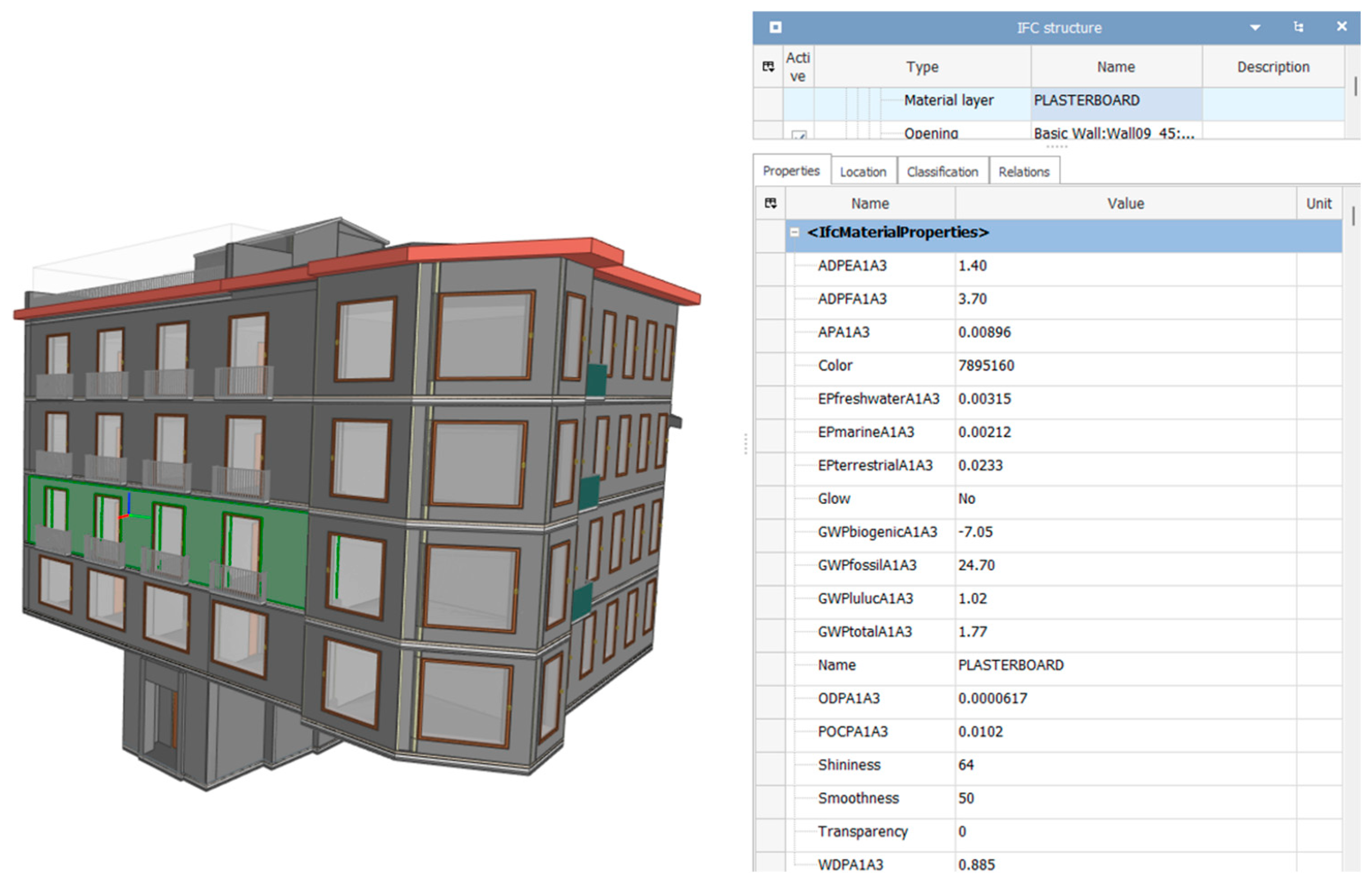The image size is (1372, 887).
Task: Toggle the Active checkbox for the Opening row
Action: pyautogui.click(x=799, y=135)
